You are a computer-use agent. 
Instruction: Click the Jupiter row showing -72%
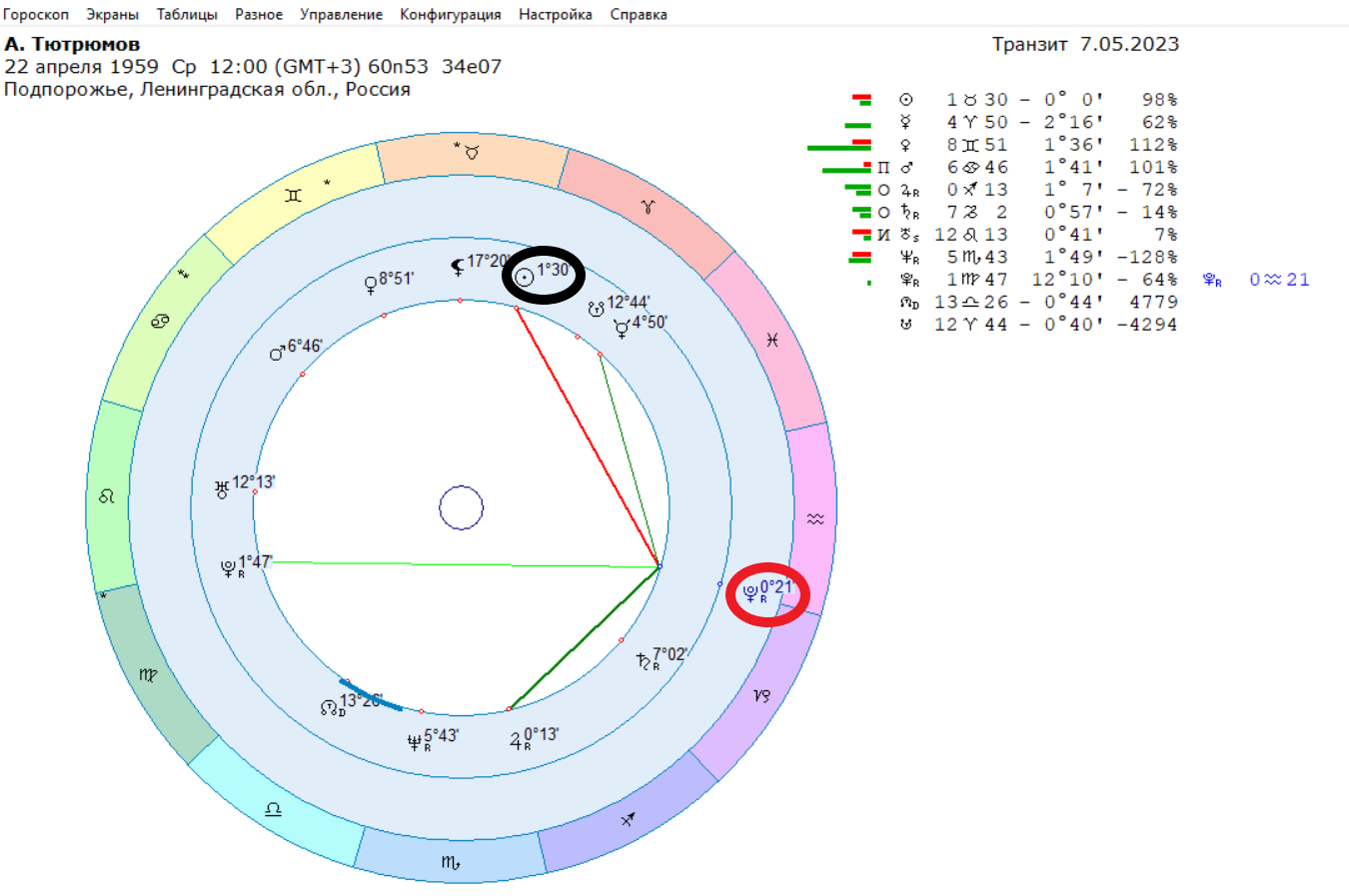click(1011, 190)
